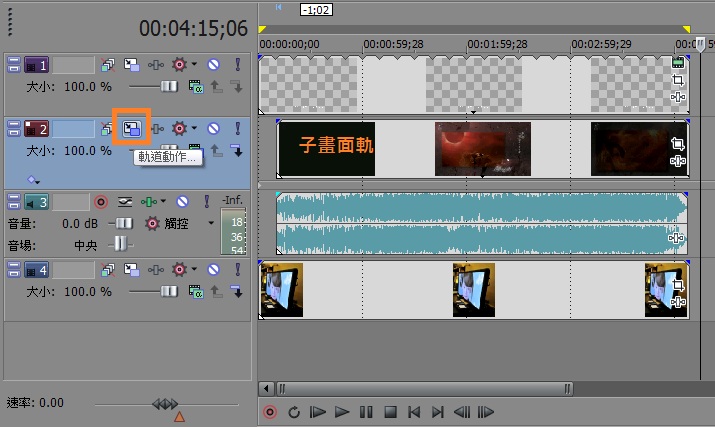The height and width of the screenshot is (427, 715).
Task: Stop playback
Action: click(390, 412)
